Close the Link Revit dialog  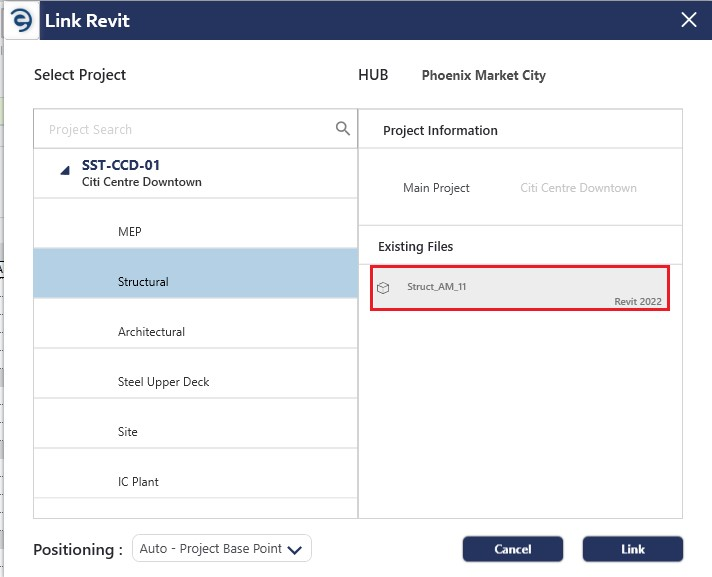coord(688,20)
